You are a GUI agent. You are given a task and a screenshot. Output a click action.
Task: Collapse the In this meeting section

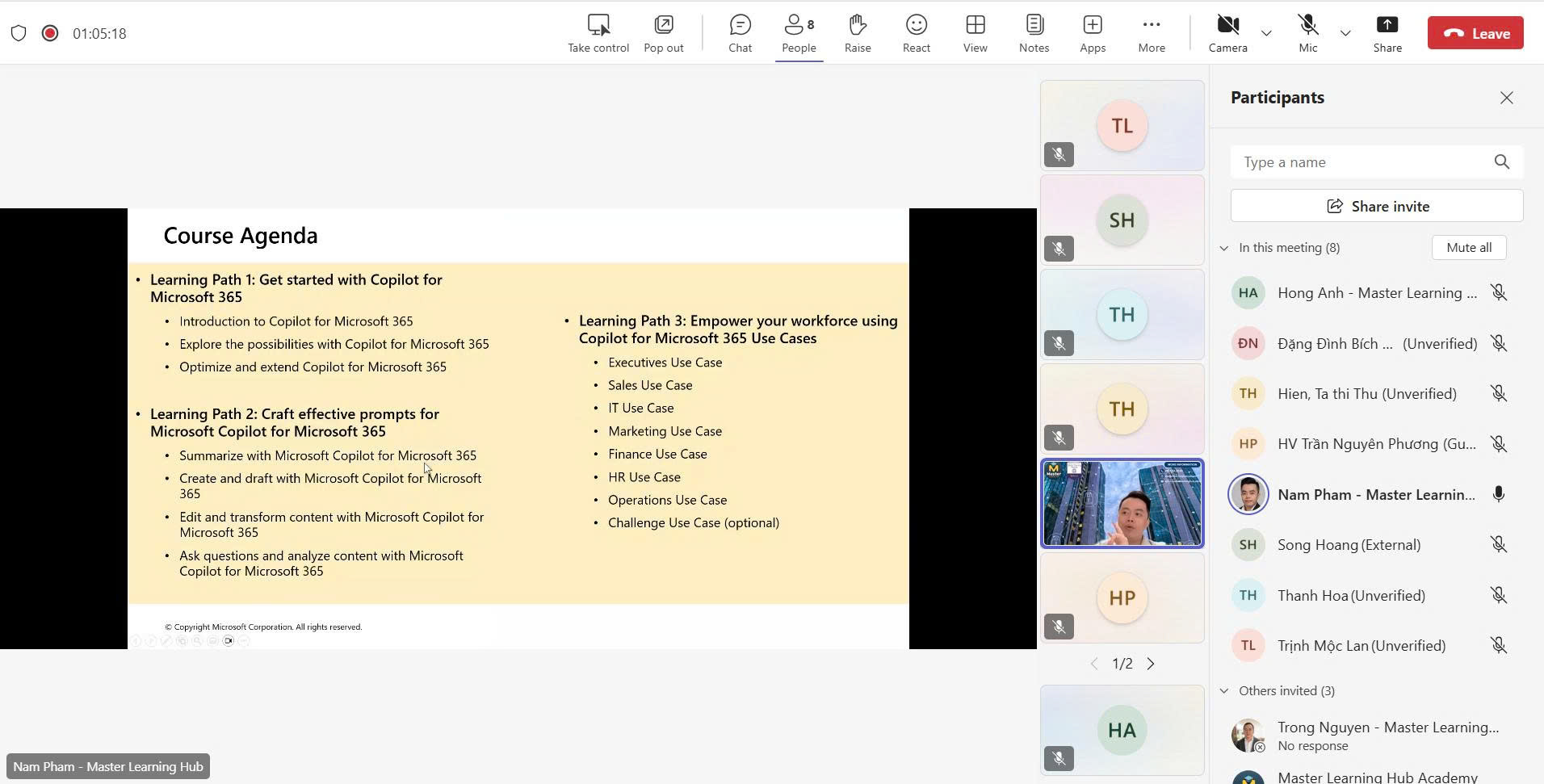pos(1224,248)
